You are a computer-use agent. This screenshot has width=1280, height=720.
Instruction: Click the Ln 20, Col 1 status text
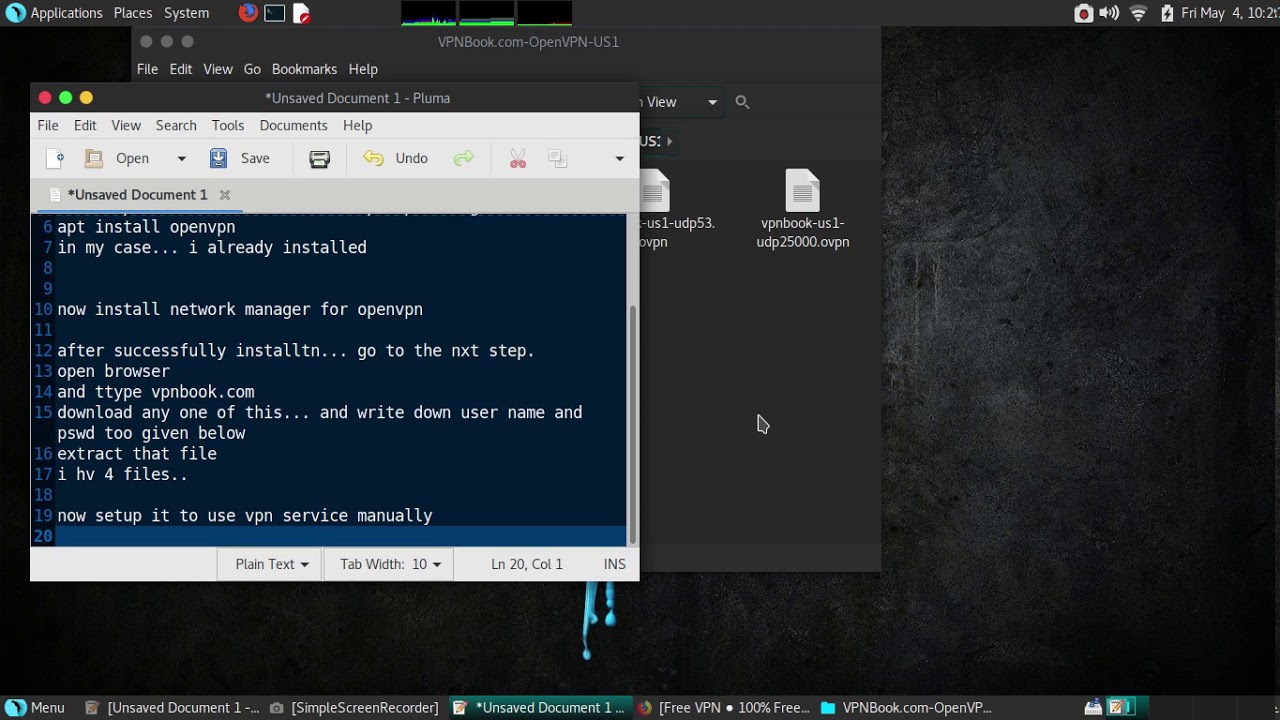527,564
